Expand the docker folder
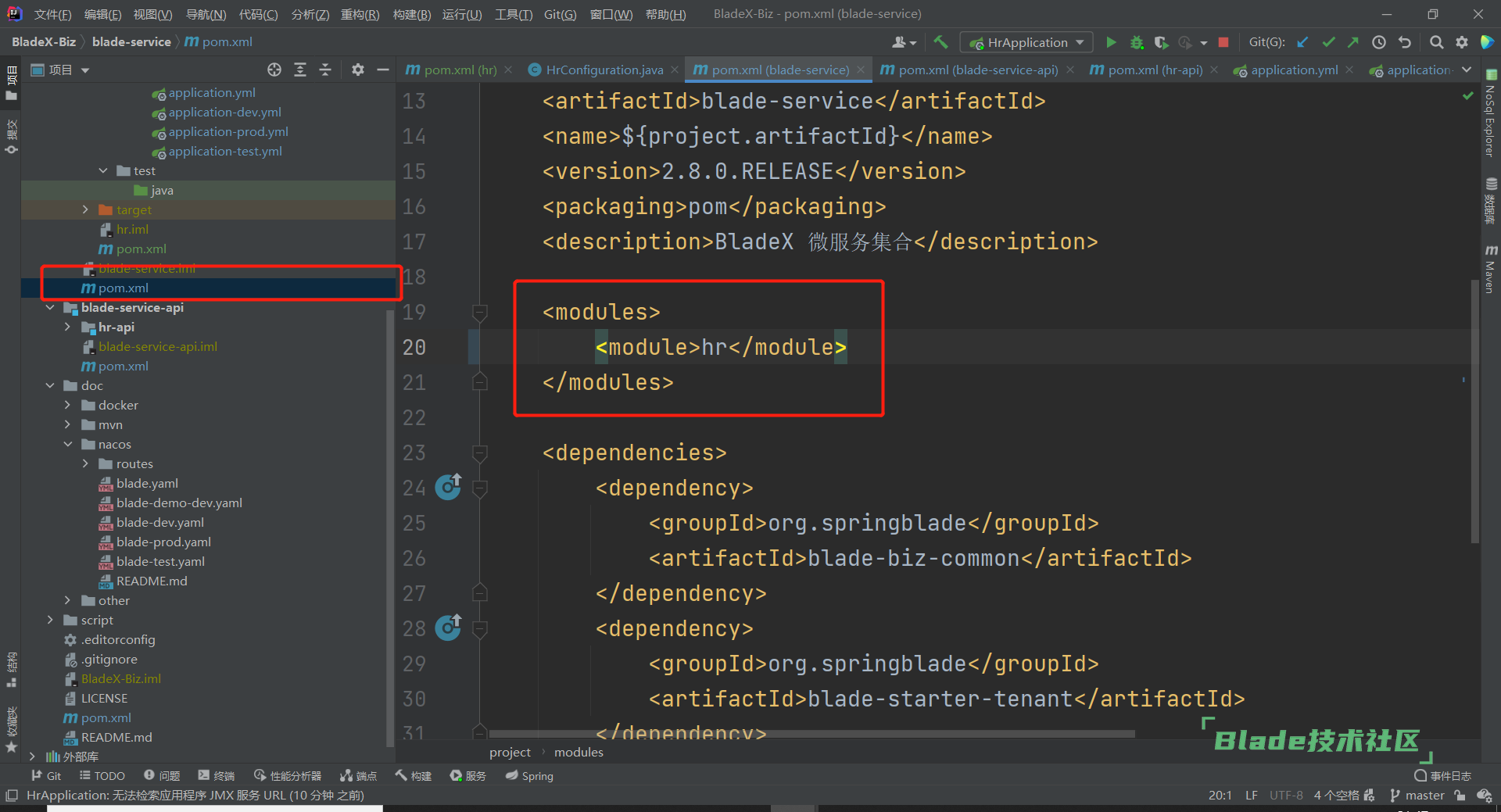 [x=68, y=405]
